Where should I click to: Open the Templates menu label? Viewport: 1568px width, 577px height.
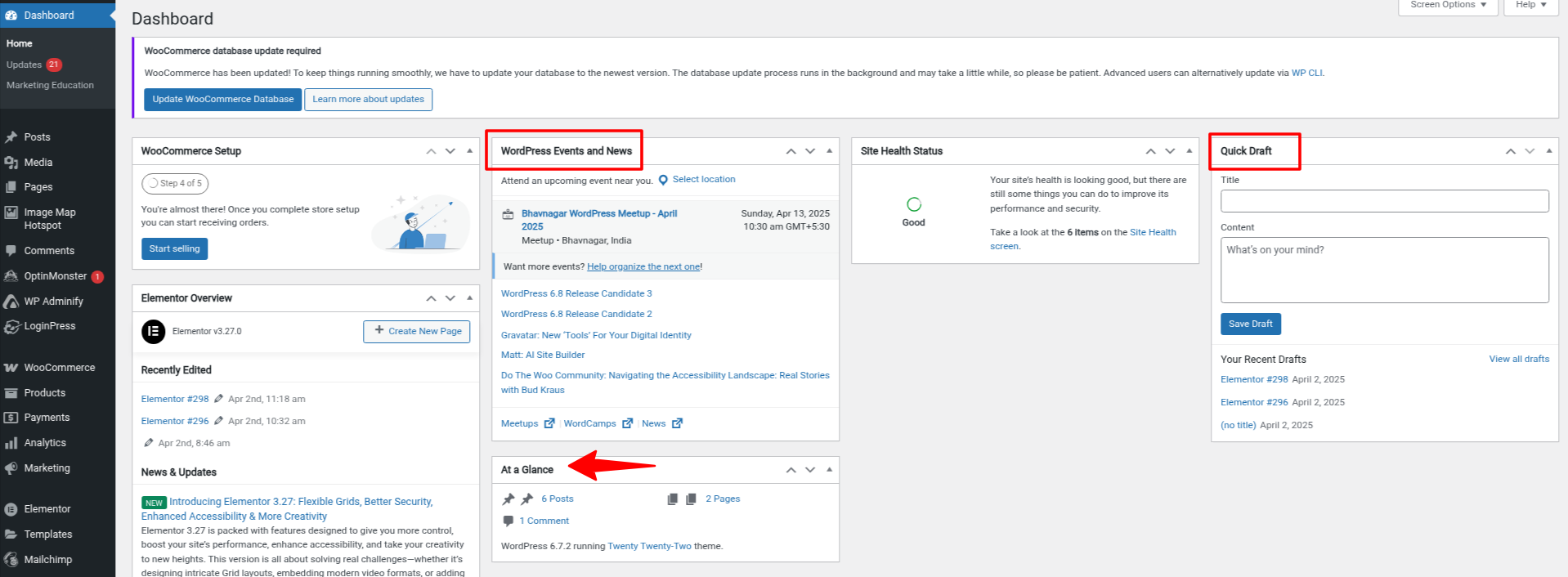point(48,535)
